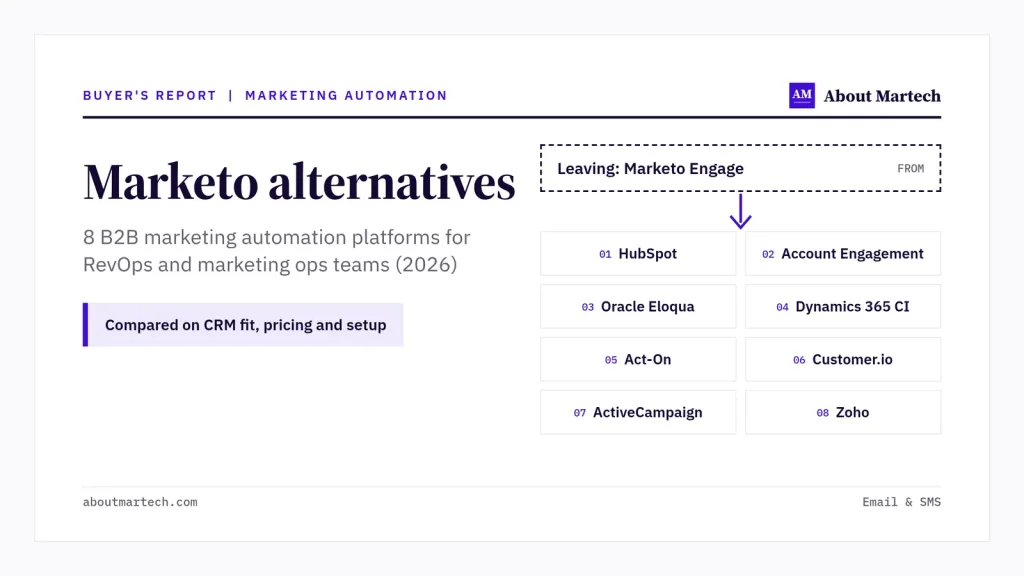
Task: Click the 8 B2B marketing automation subtitle
Action: tap(276, 251)
